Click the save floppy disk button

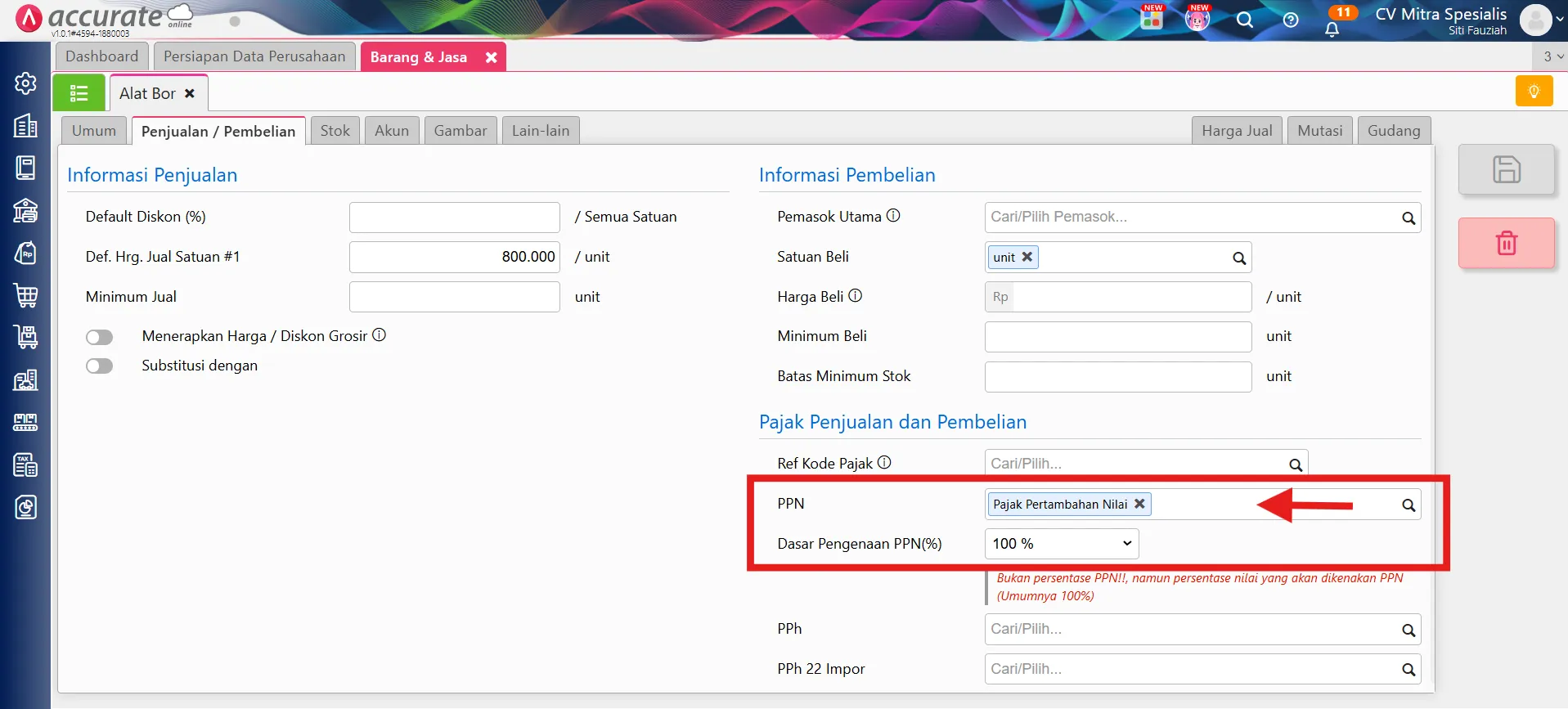(1506, 169)
